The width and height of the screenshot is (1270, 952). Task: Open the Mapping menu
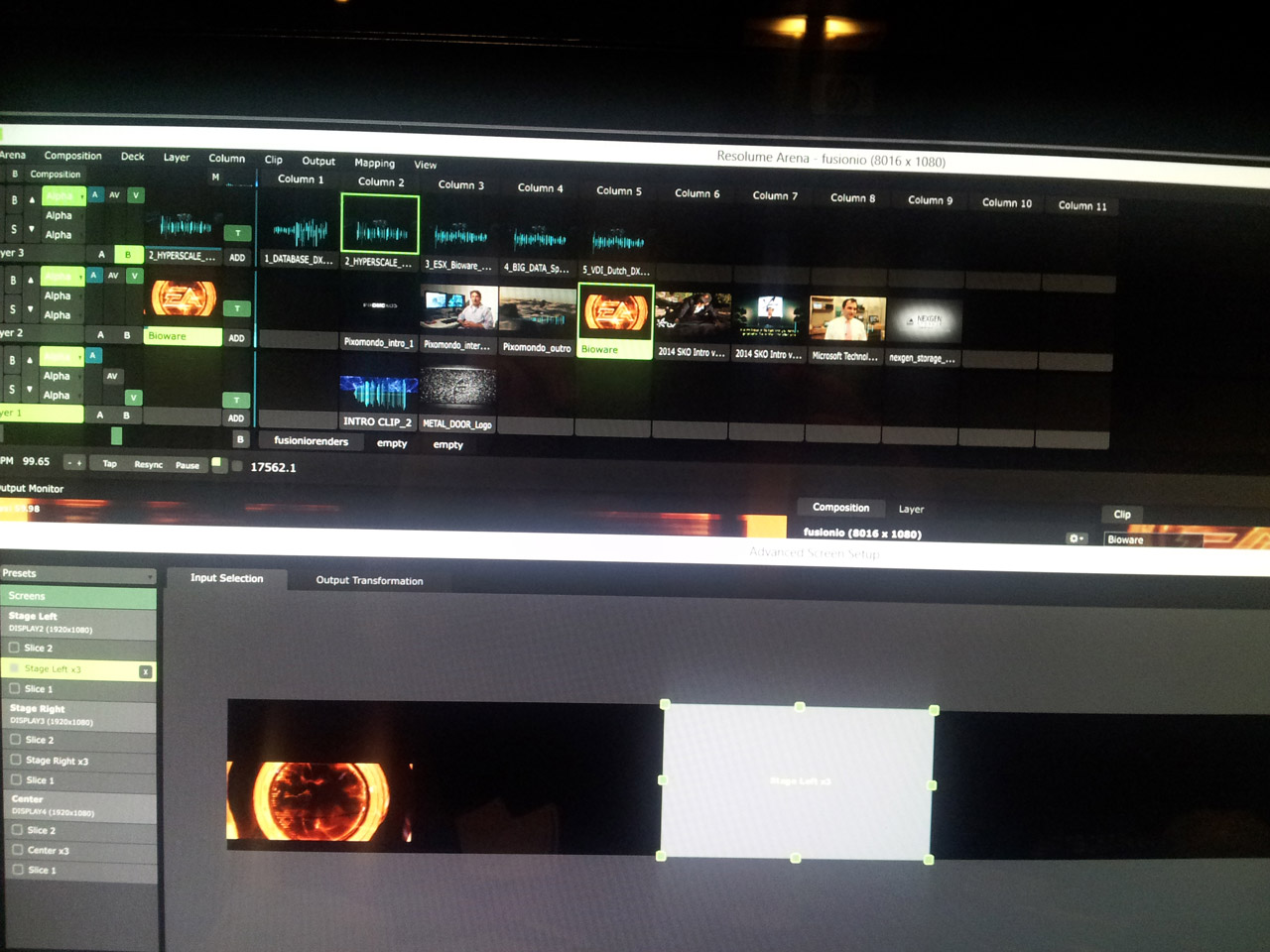[374, 163]
